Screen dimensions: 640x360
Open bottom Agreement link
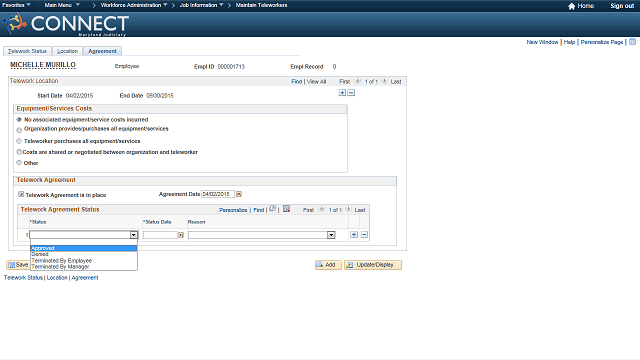(x=85, y=278)
